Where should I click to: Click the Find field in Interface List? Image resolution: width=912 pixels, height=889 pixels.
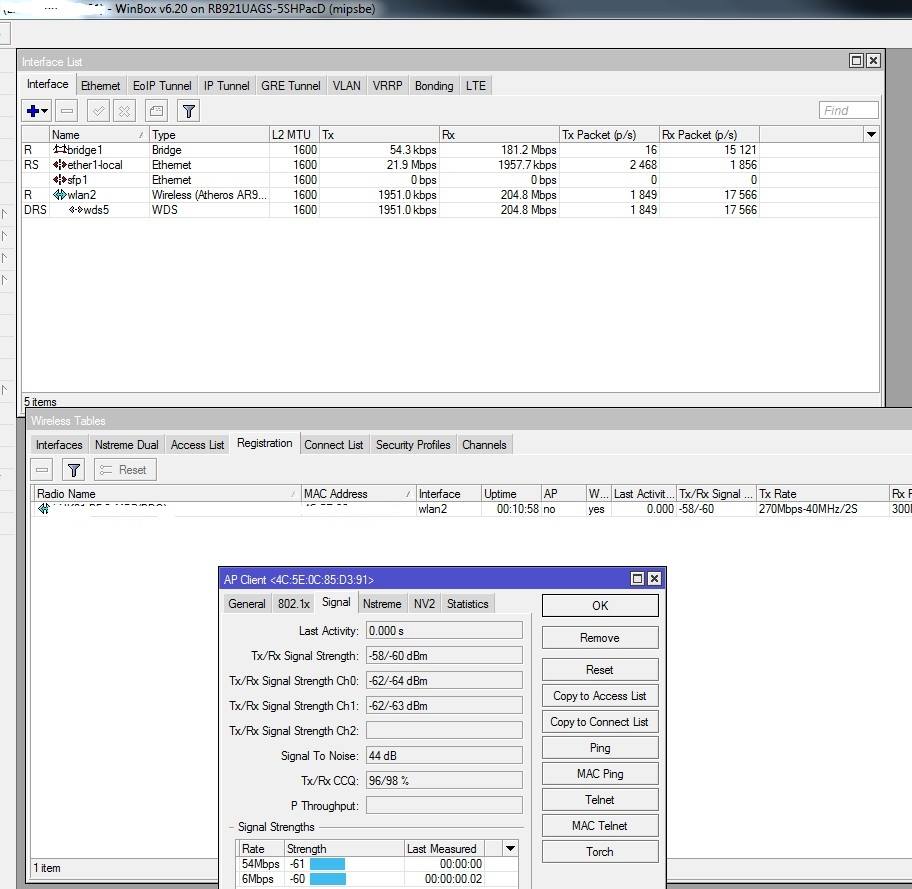[848, 110]
